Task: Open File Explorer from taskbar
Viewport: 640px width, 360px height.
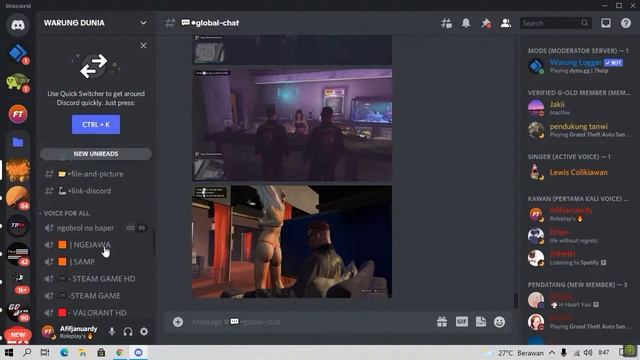Action: tap(82, 353)
